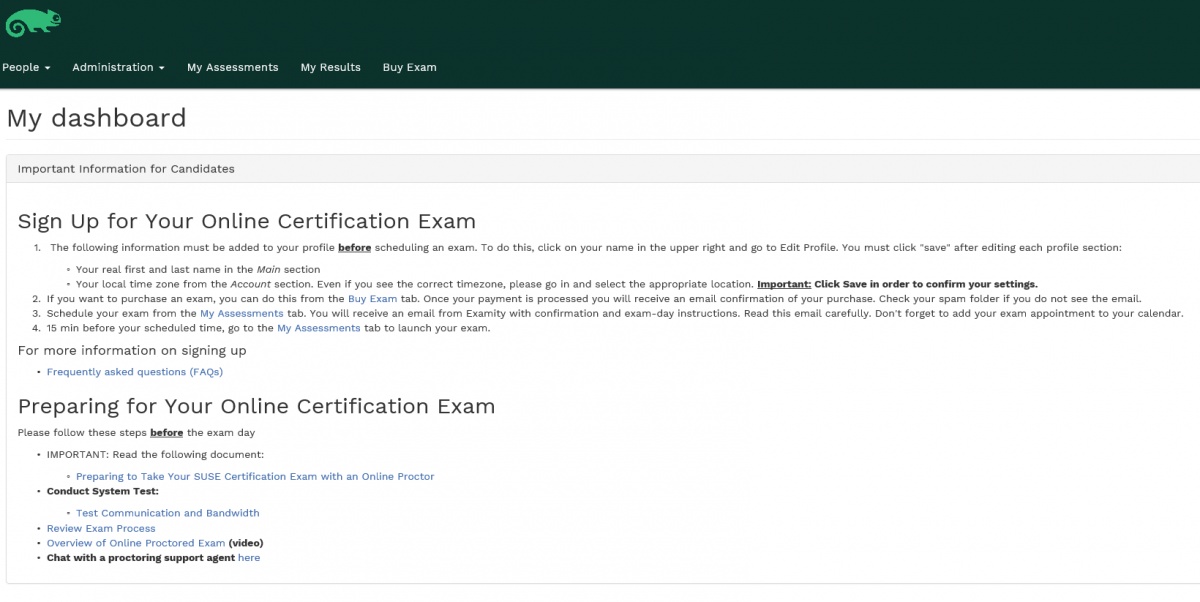Open the Administration dropdown menu
Viewport: 1200px width, 602px height.
(x=118, y=67)
